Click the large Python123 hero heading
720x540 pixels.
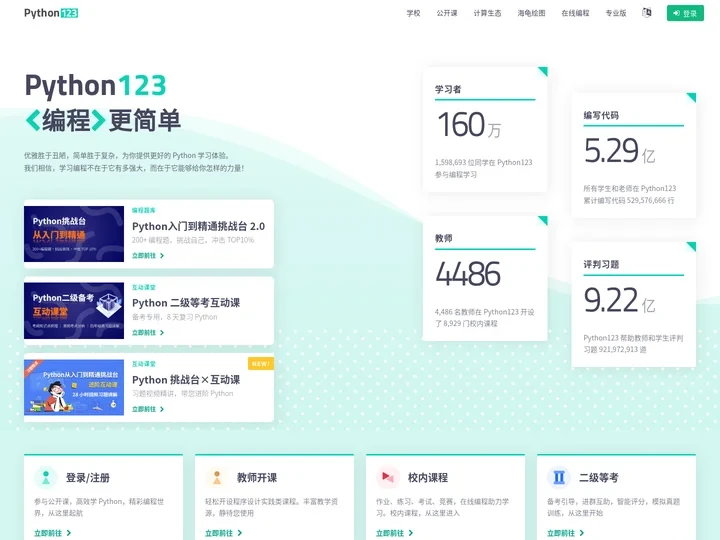click(x=96, y=85)
